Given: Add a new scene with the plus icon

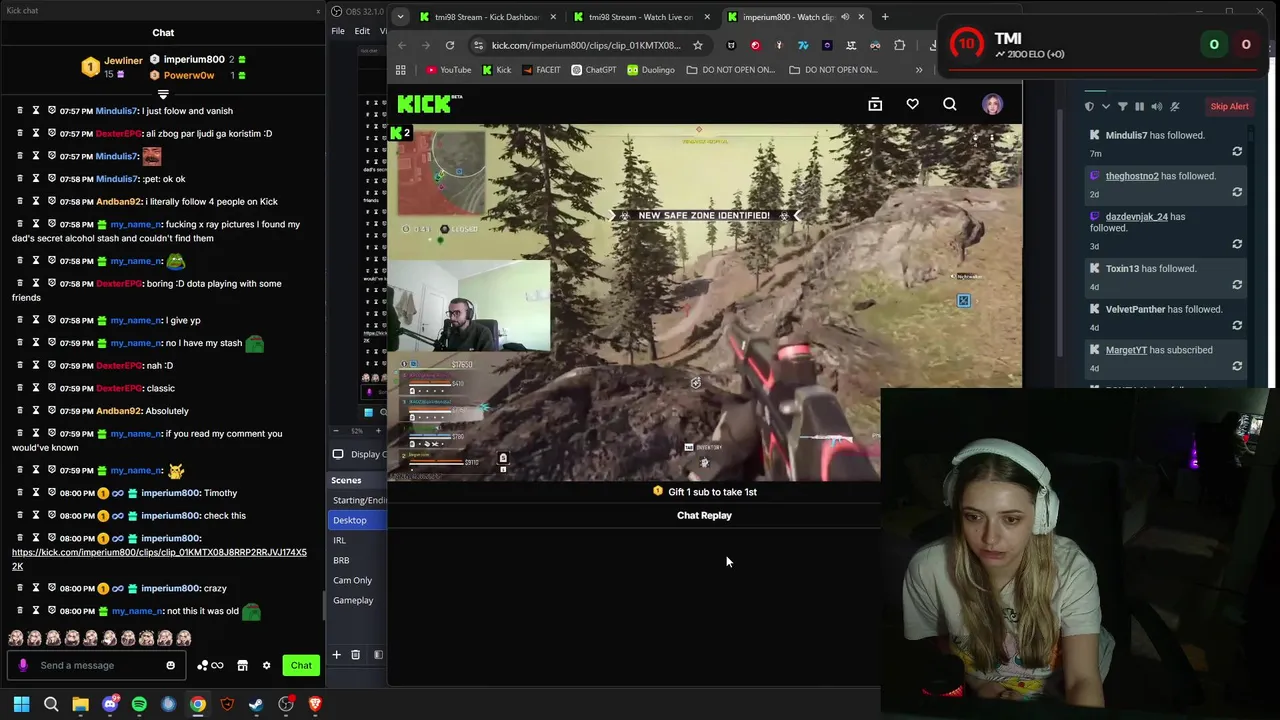Looking at the screenshot, I should 336,654.
